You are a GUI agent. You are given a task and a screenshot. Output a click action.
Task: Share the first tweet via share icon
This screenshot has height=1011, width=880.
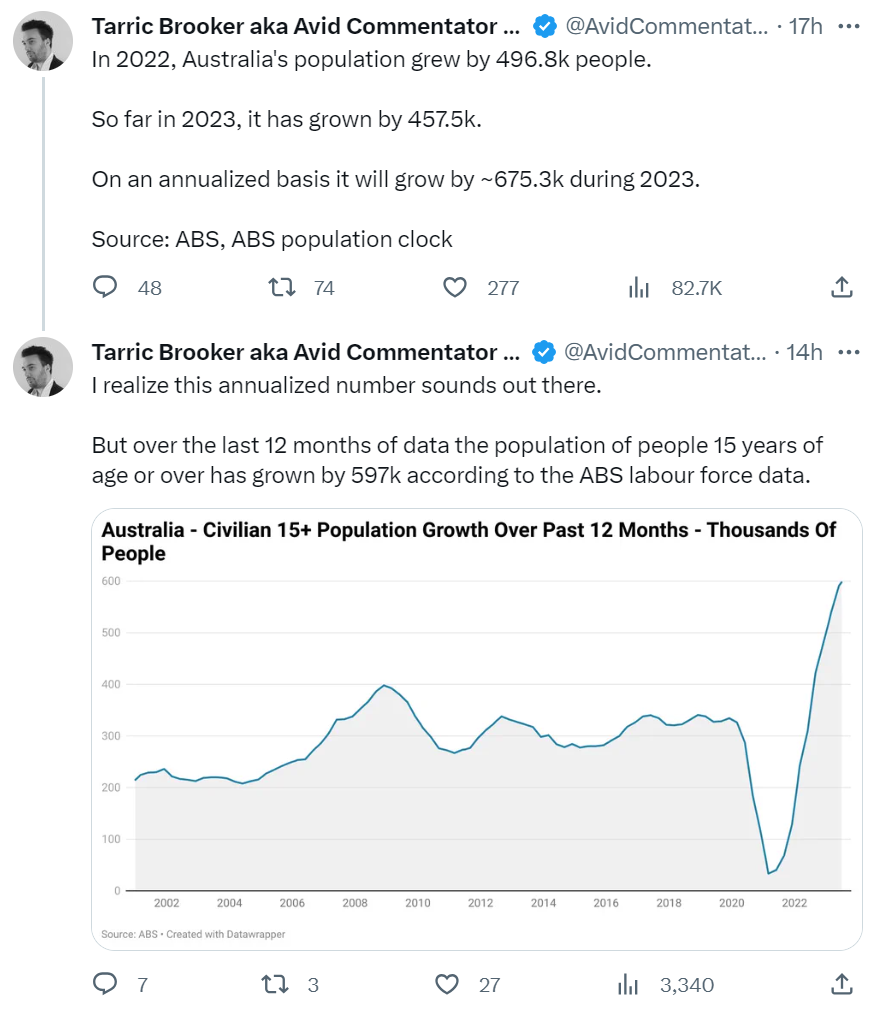(842, 288)
